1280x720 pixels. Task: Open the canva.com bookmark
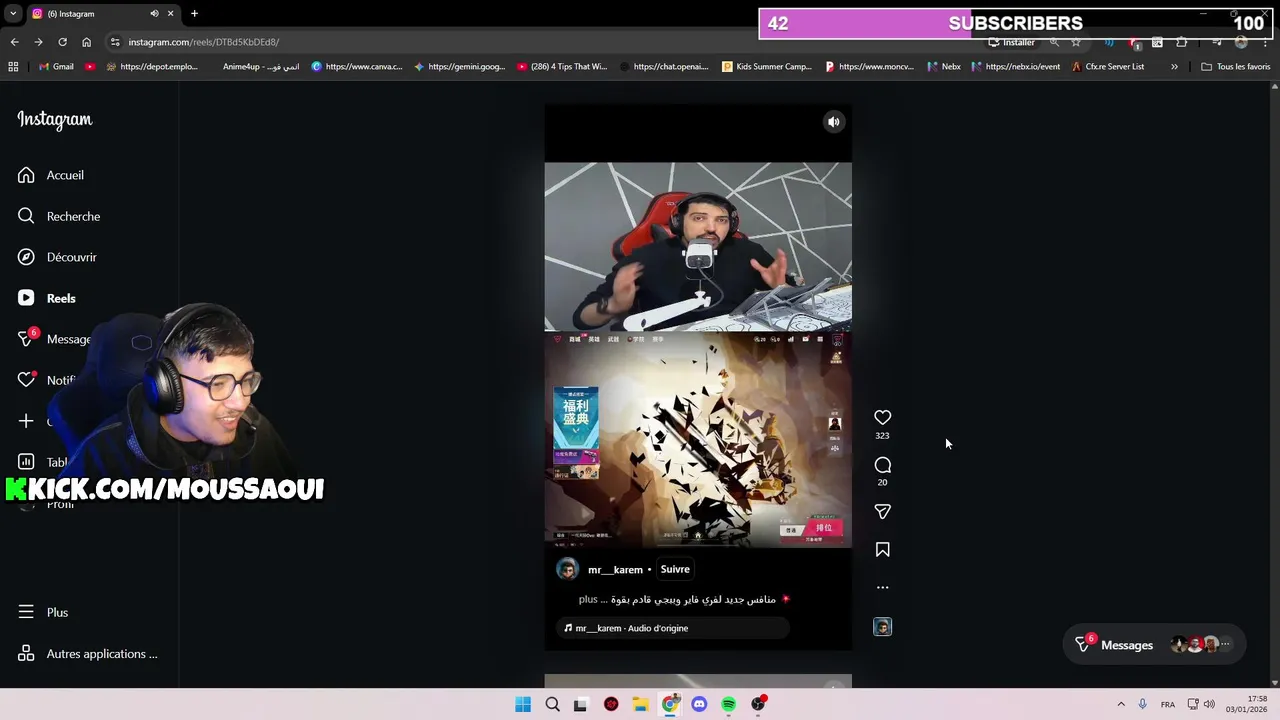[x=357, y=67]
